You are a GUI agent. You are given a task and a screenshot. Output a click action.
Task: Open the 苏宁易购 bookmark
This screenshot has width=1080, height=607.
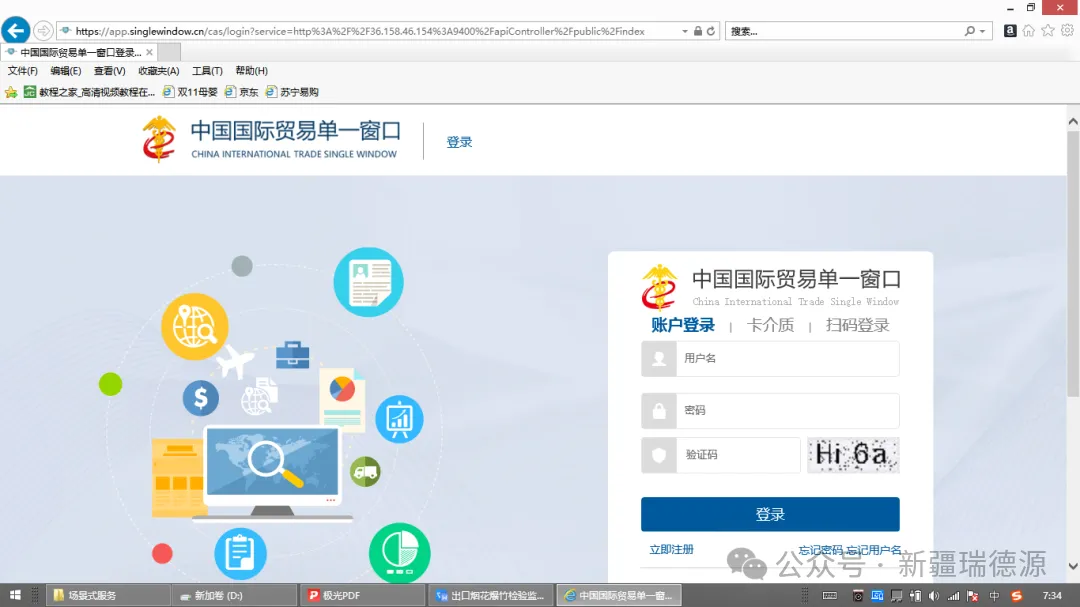[292, 92]
